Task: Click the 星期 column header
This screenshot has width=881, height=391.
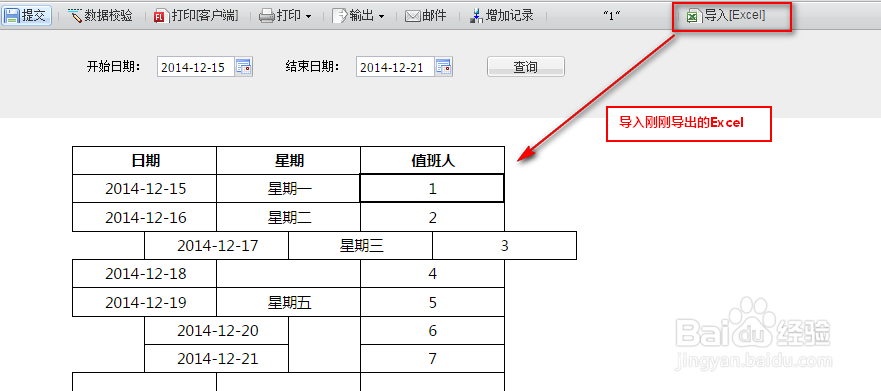Action: point(288,161)
